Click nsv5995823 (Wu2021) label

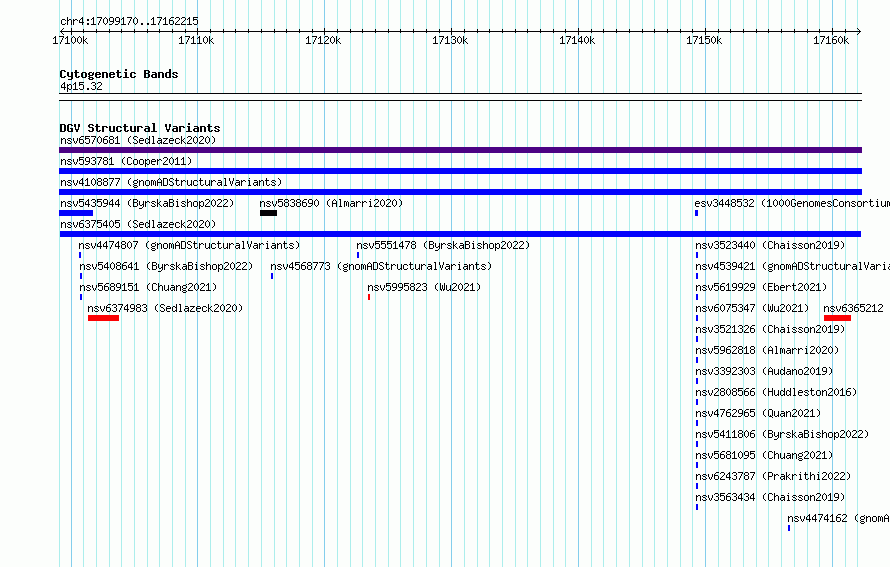coord(424,287)
